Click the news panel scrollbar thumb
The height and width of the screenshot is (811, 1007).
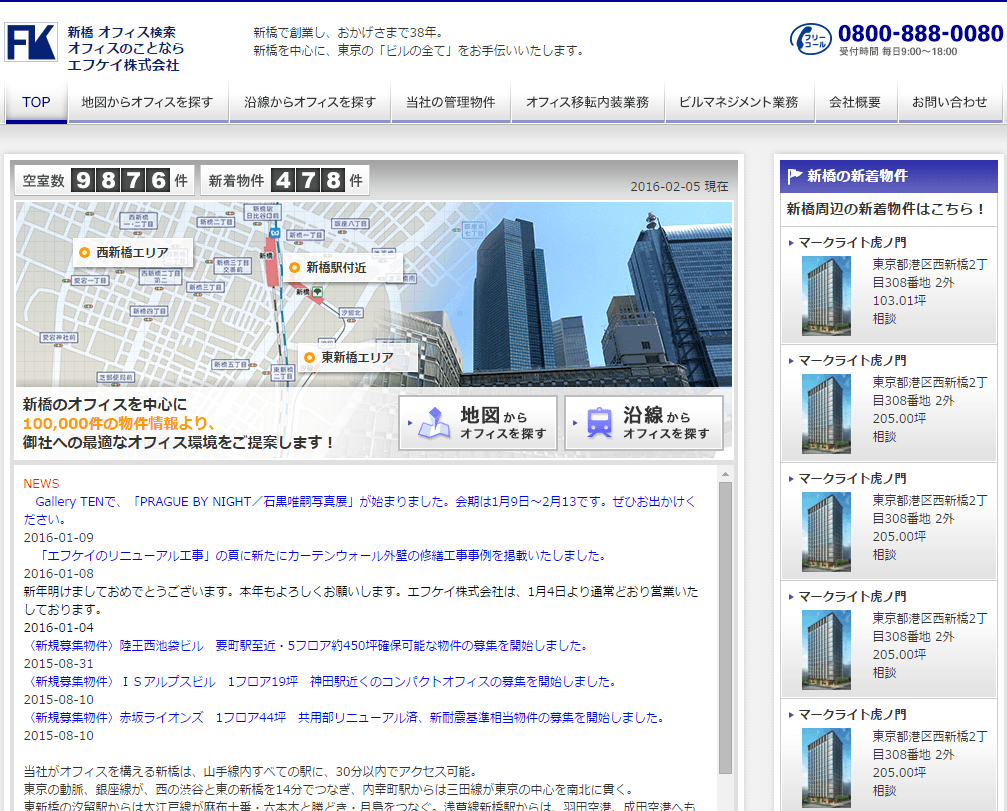click(x=725, y=627)
